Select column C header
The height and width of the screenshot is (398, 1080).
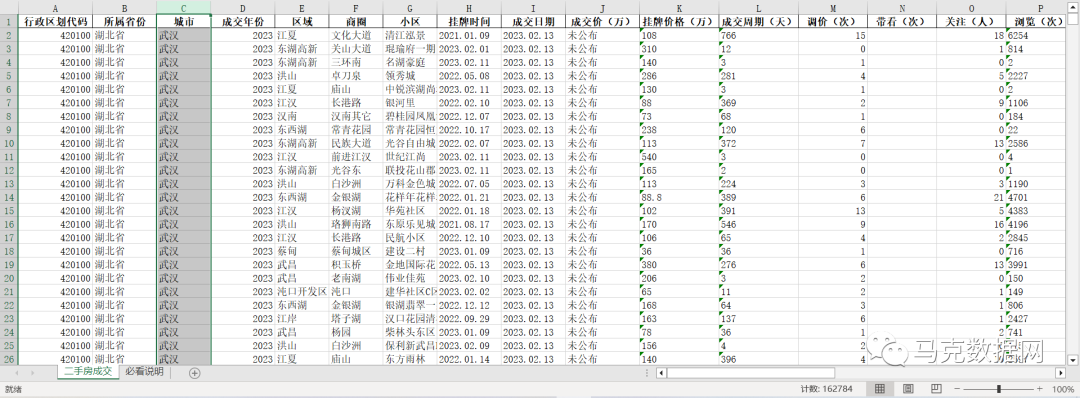click(x=184, y=8)
